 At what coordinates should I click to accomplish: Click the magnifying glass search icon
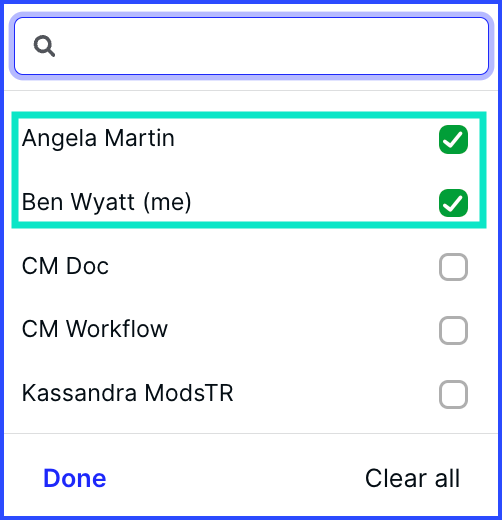44,46
